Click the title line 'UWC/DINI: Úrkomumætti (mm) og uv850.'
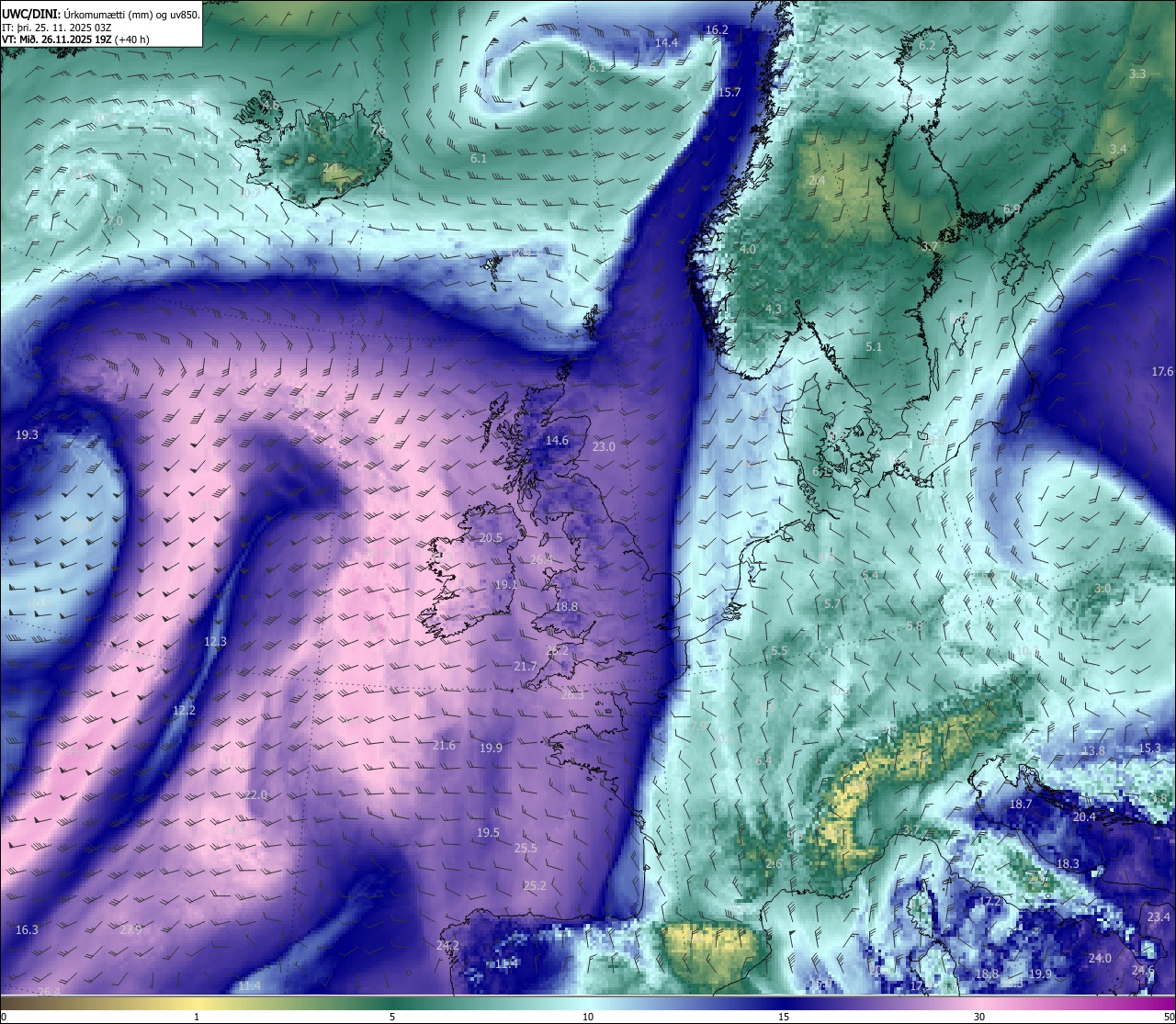1176x1024 pixels. pyautogui.click(x=100, y=15)
